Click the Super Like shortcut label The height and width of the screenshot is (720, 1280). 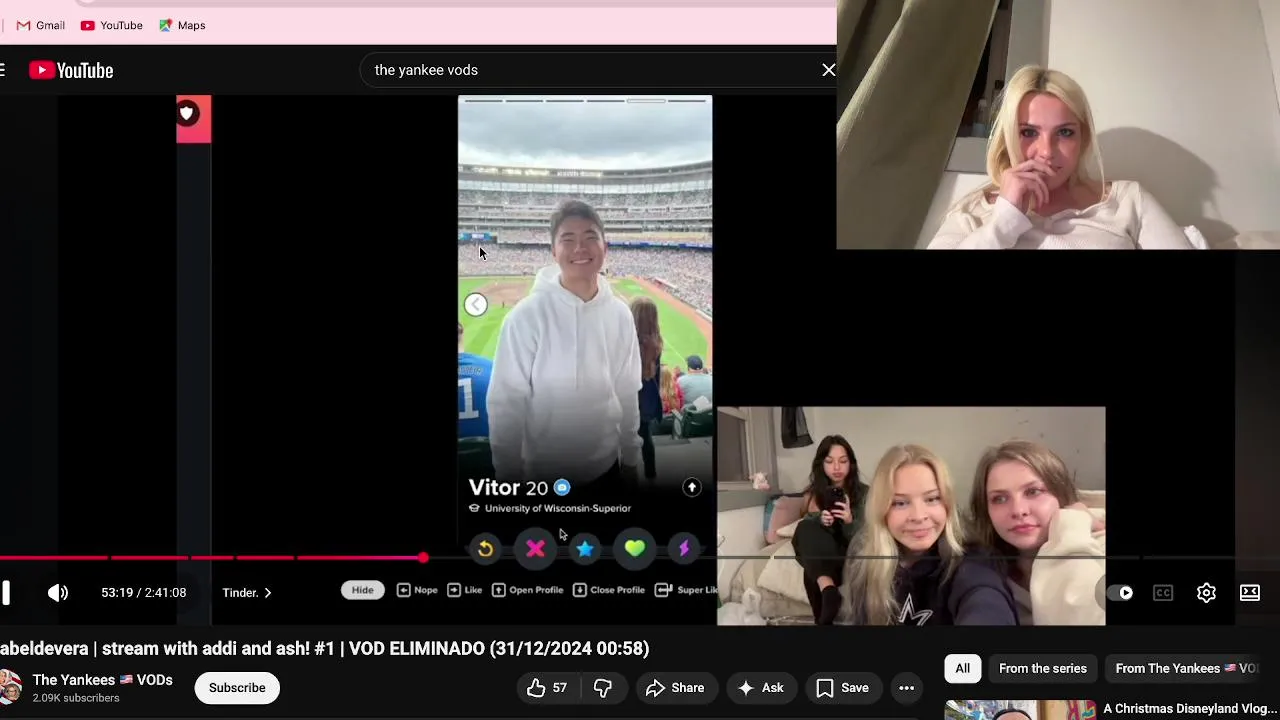pyautogui.click(x=686, y=590)
